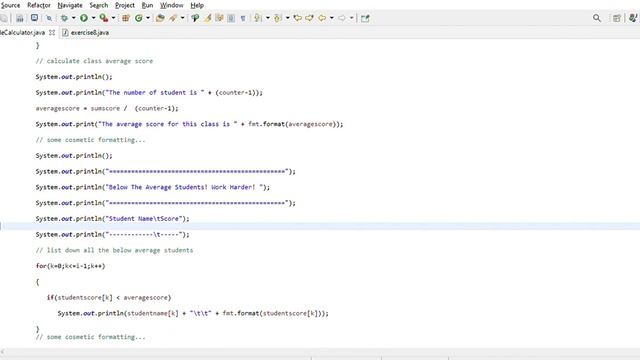Open the Navigate menu
The width and height of the screenshot is (640, 360).
pos(70,5)
